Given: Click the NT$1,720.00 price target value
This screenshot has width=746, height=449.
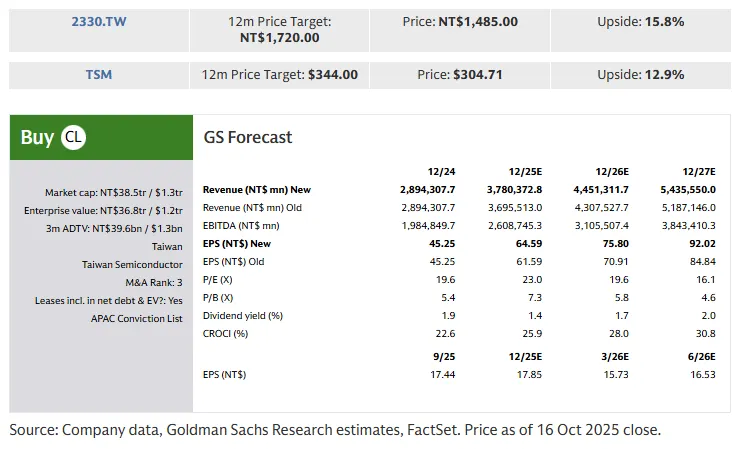Looking at the screenshot, I should [x=280, y=37].
